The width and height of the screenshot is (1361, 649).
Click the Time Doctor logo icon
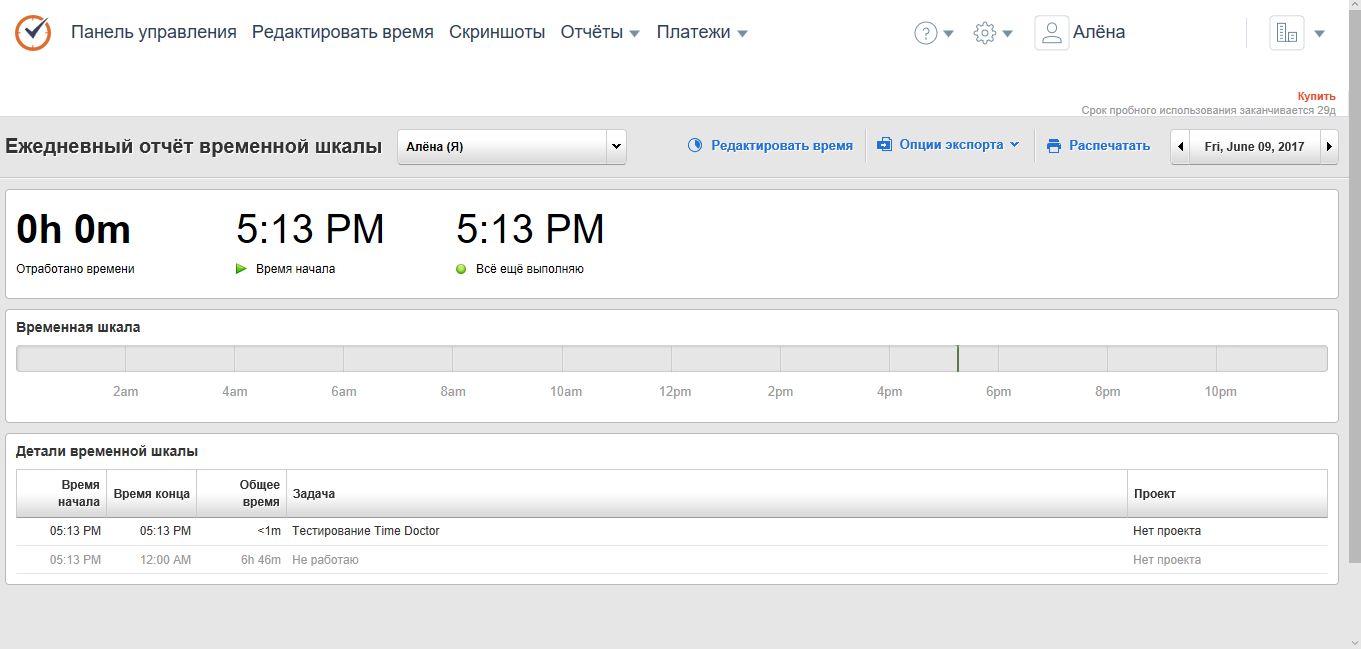coord(32,31)
